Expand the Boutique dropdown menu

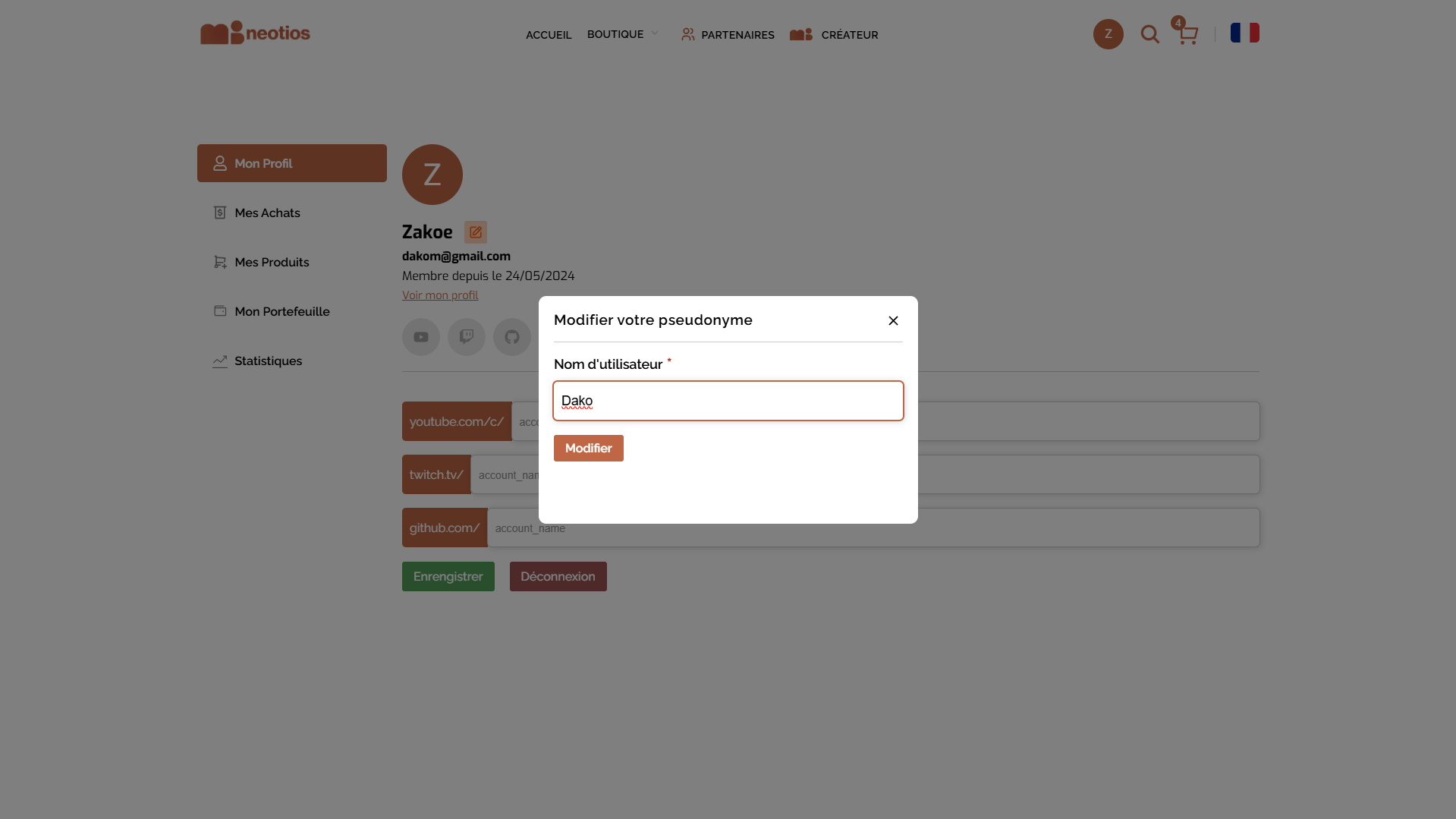623,34
